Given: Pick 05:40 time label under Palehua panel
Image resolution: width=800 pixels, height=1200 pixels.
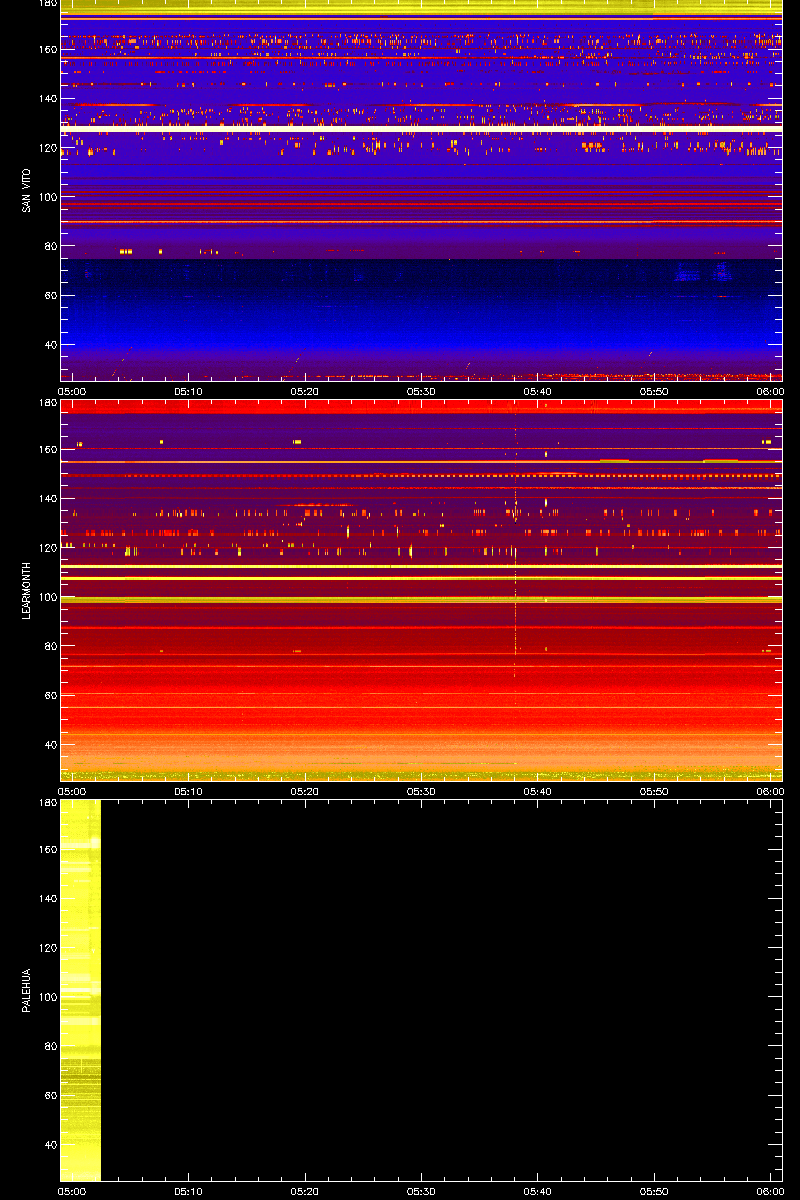Looking at the screenshot, I should (538, 1191).
